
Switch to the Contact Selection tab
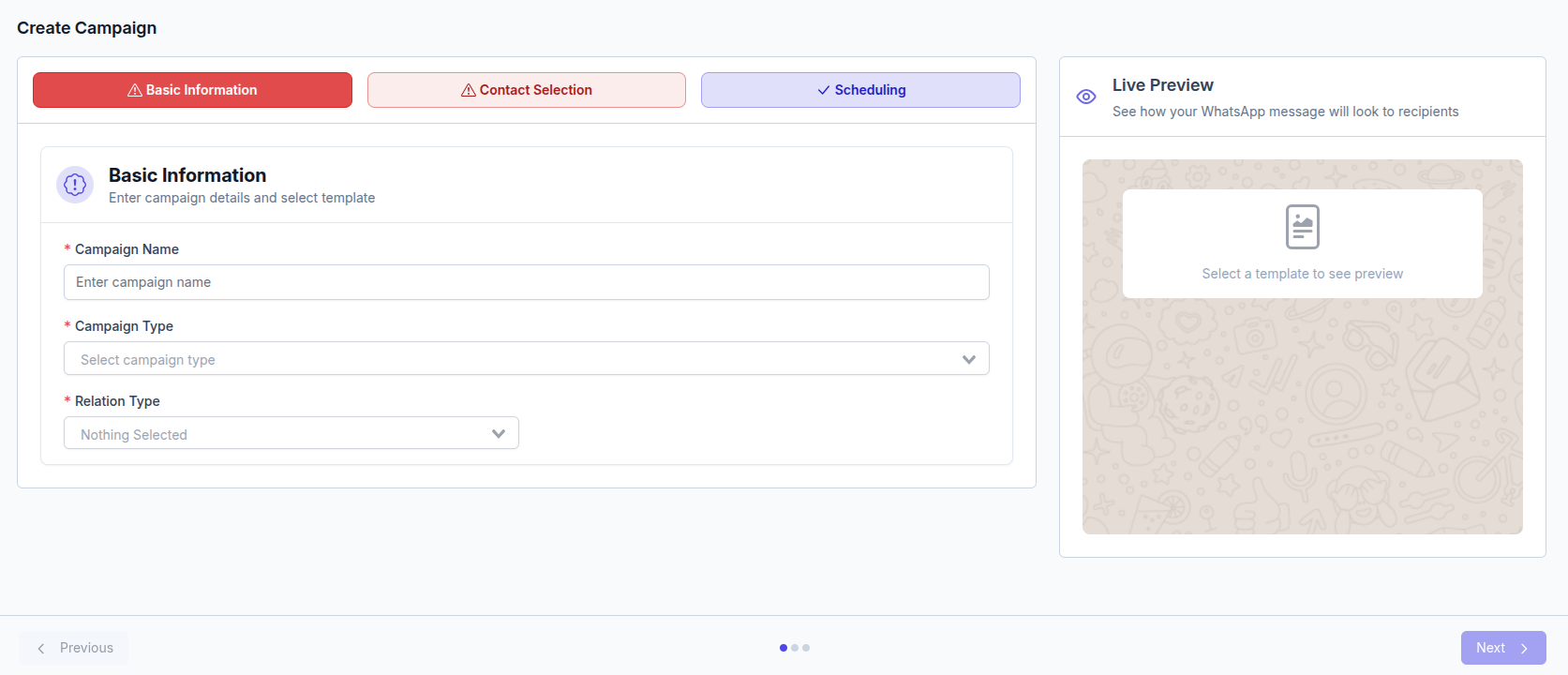[x=527, y=90]
